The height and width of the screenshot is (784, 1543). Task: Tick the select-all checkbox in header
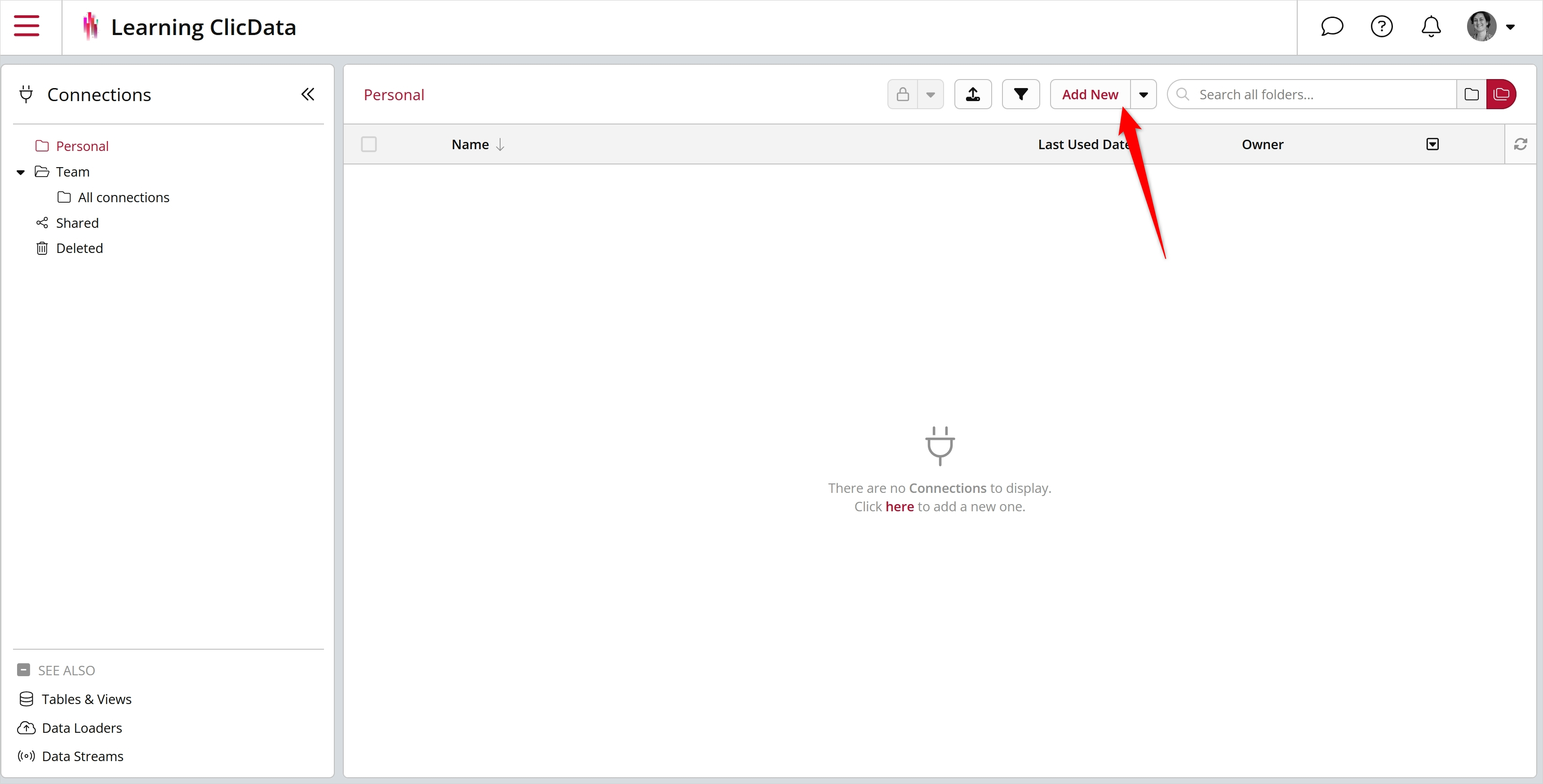[x=369, y=144]
